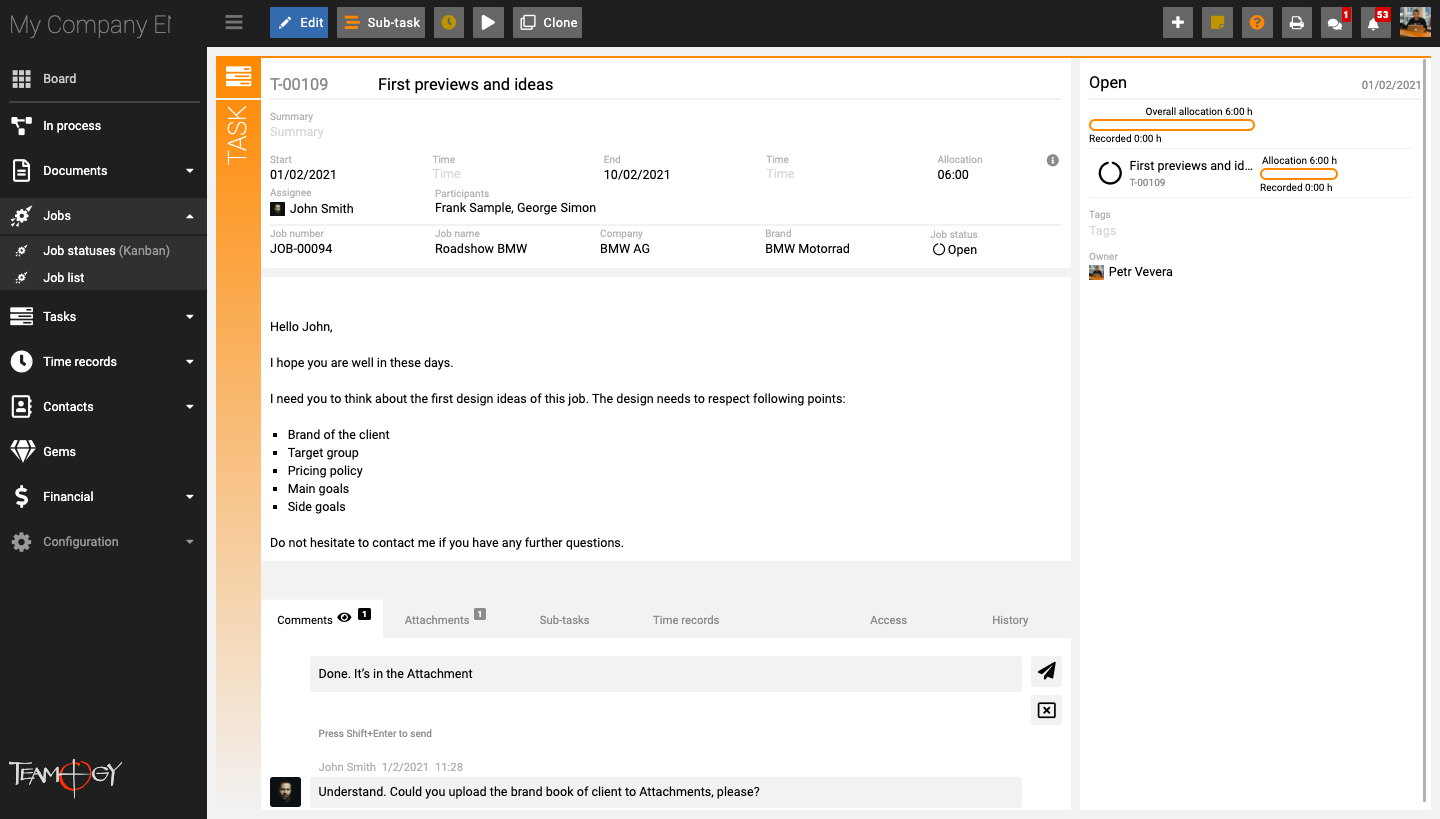Click the plus add icon in top bar
This screenshot has height=819, width=1440.
tap(1178, 22)
